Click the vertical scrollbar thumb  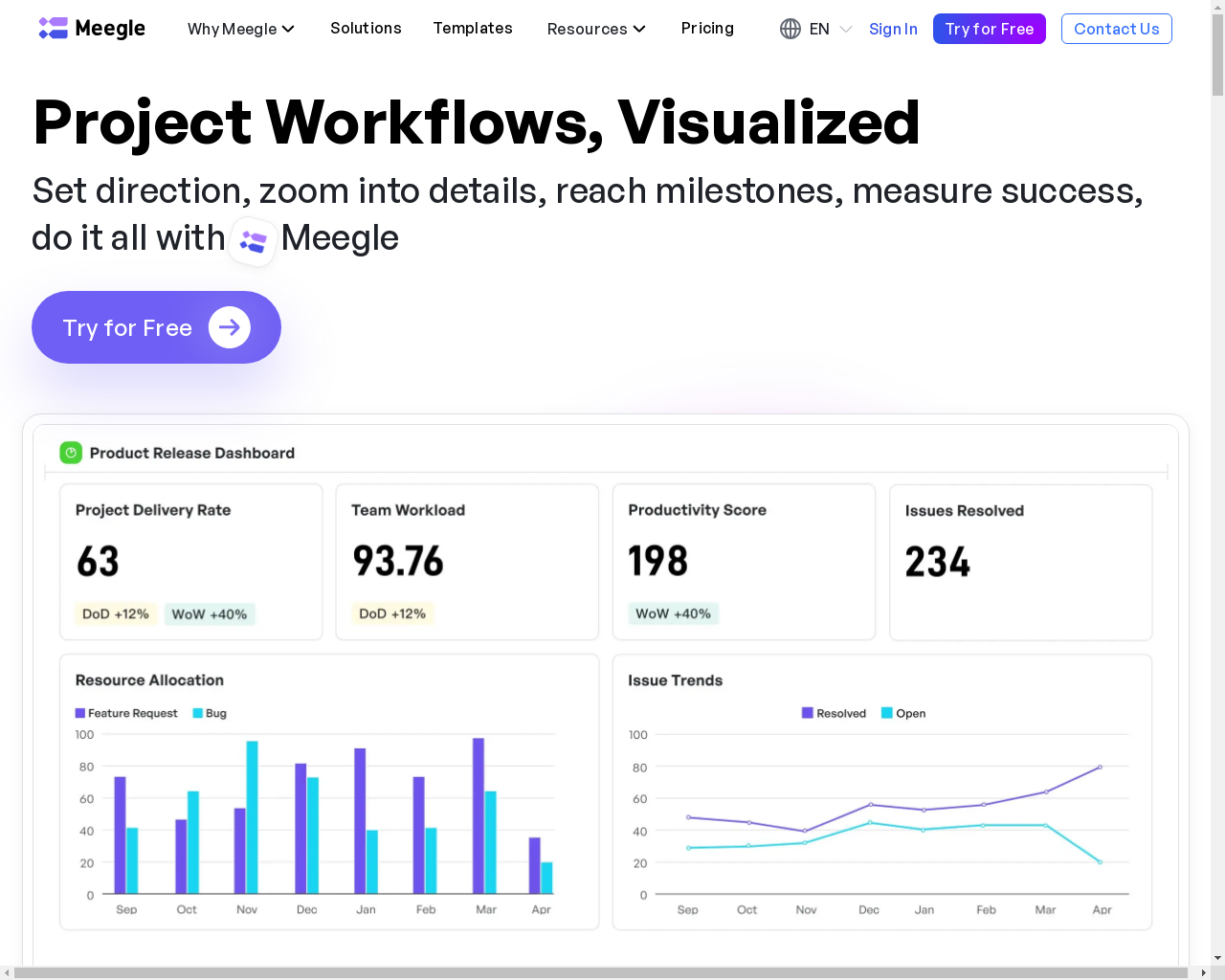[1217, 56]
